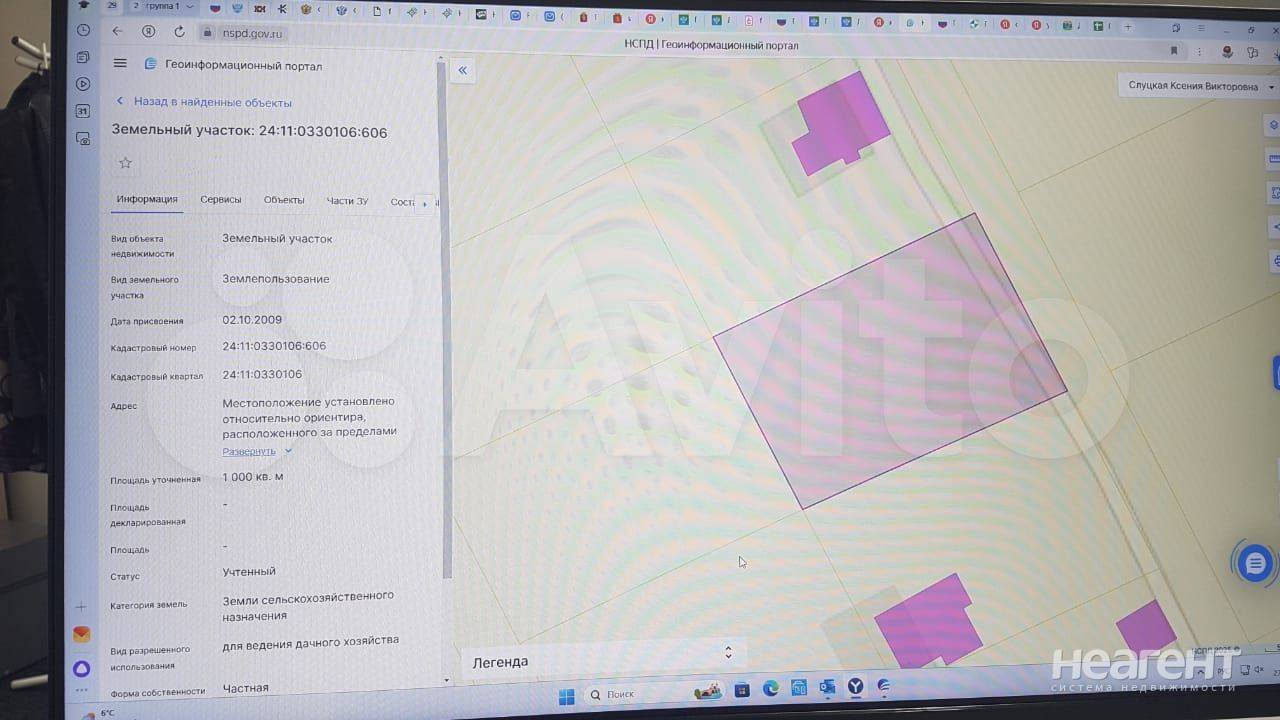
Task: Expand the full address via Развернуть
Action: pyautogui.click(x=249, y=451)
